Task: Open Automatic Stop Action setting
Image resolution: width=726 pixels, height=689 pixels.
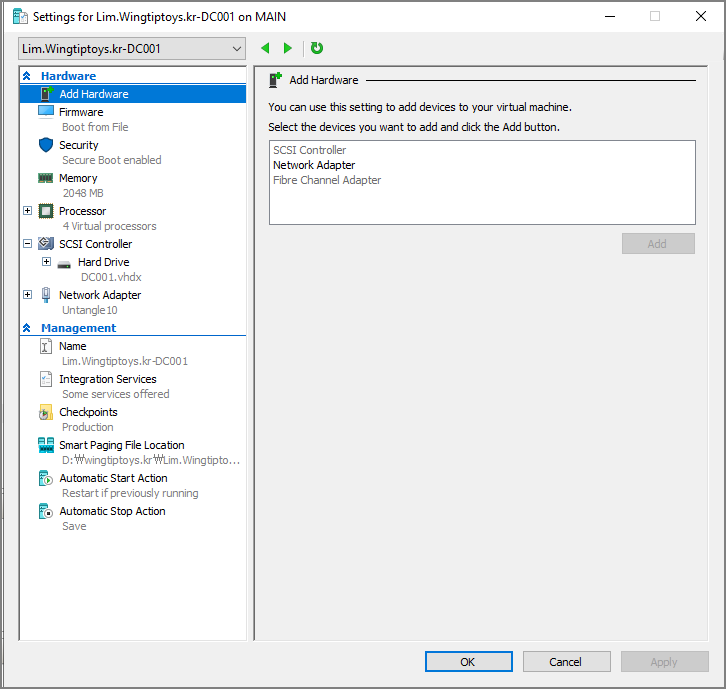Action: coord(113,511)
